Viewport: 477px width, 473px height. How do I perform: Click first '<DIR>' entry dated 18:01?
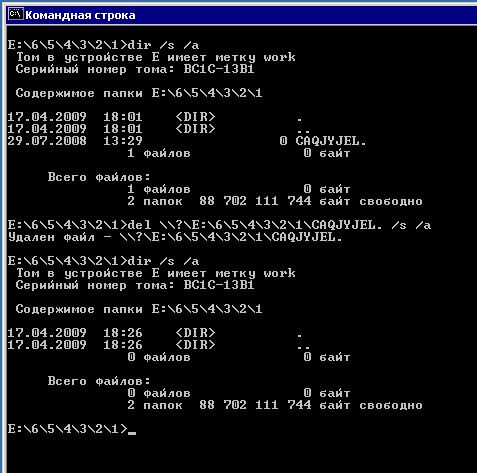click(x=195, y=117)
